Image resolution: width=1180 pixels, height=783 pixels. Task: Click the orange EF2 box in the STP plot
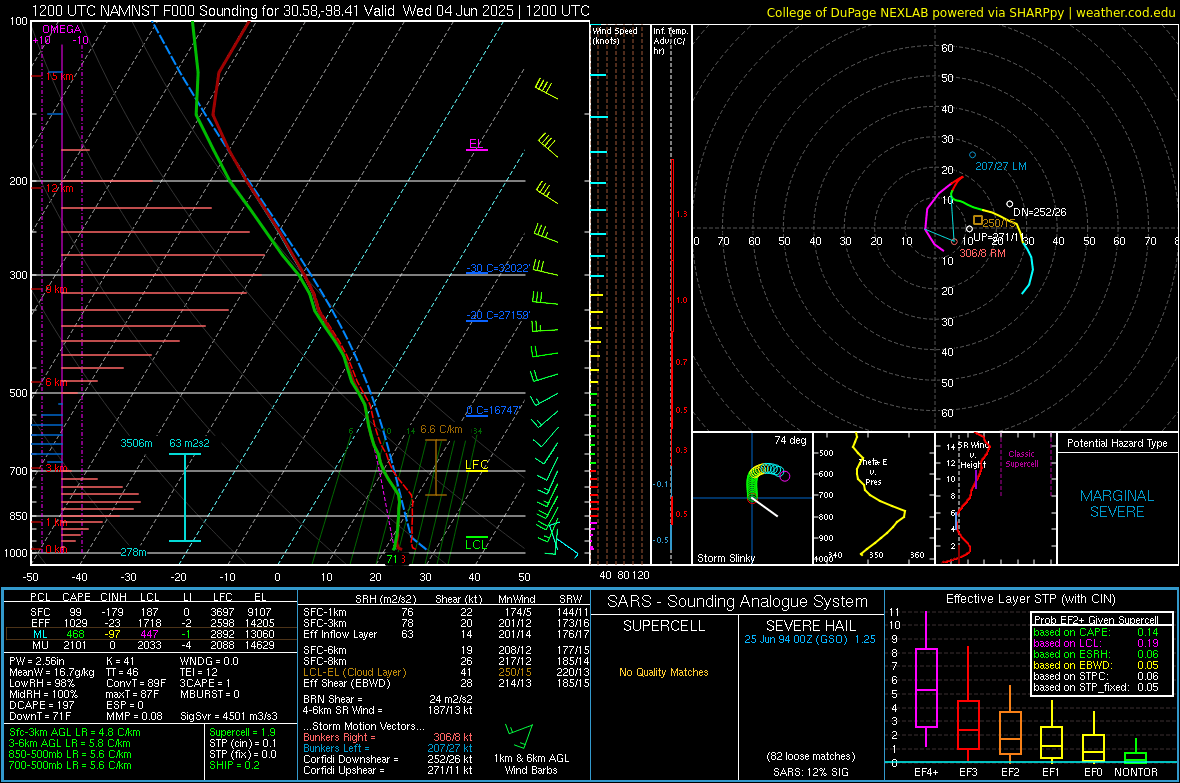1010,733
